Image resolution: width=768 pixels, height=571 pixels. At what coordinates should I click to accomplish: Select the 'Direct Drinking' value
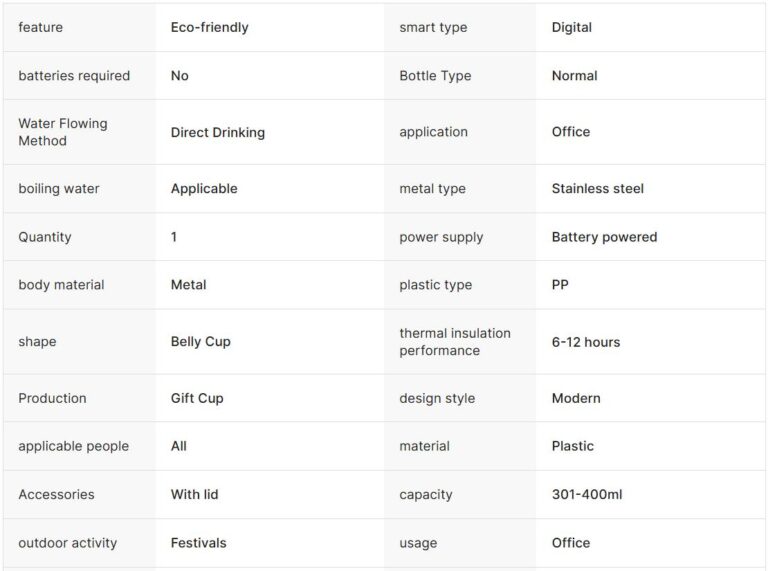click(x=217, y=132)
